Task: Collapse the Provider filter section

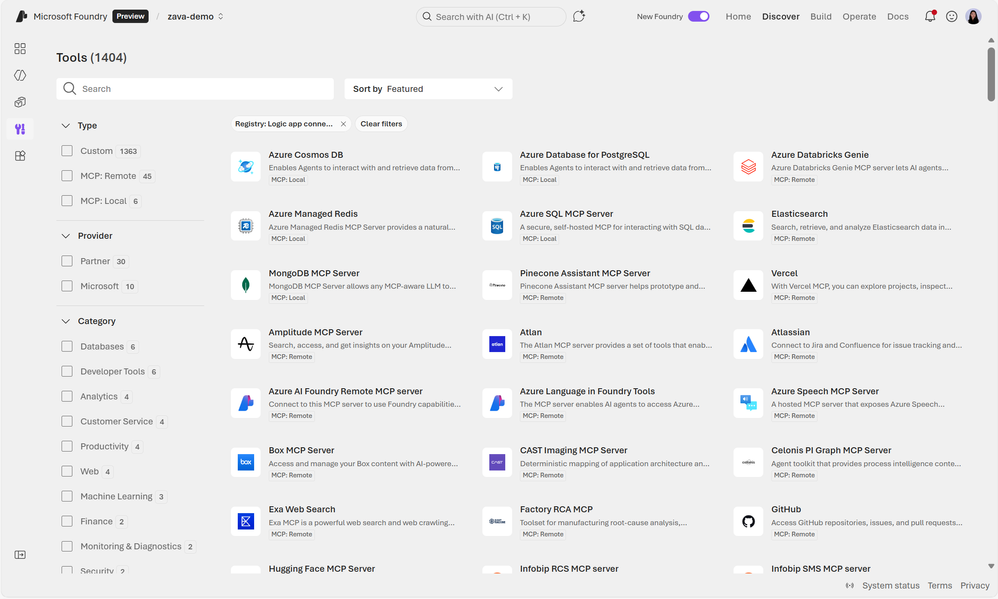Action: [x=64, y=235]
